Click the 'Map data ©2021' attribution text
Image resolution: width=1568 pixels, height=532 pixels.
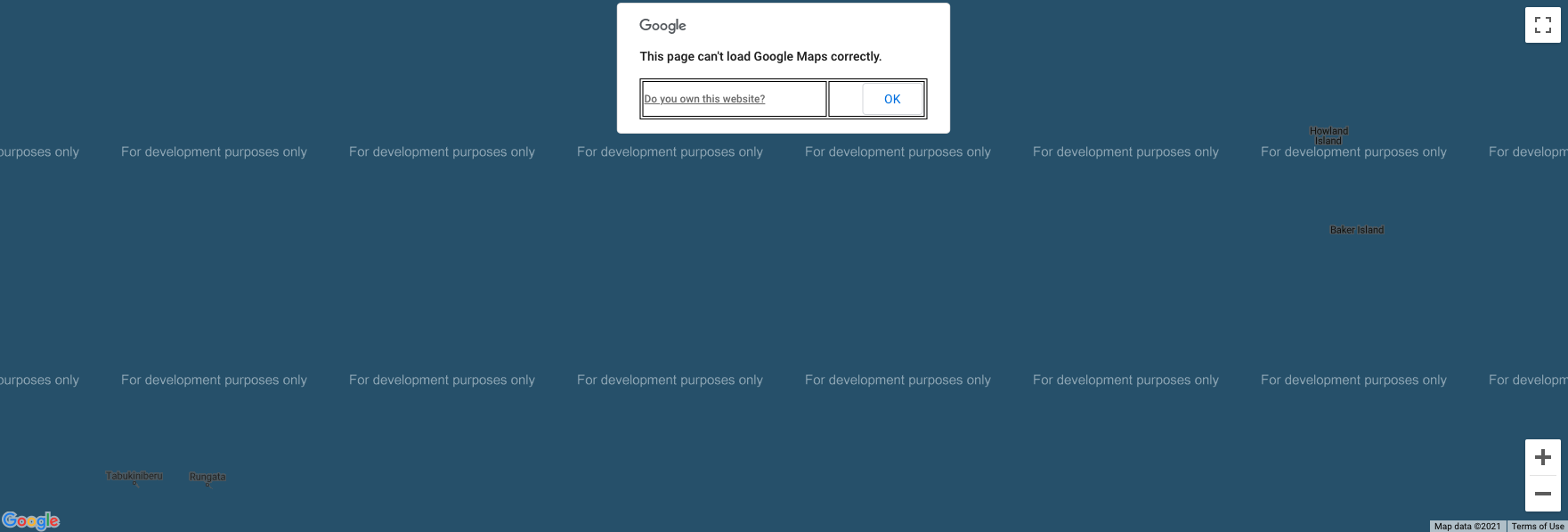(x=1467, y=527)
